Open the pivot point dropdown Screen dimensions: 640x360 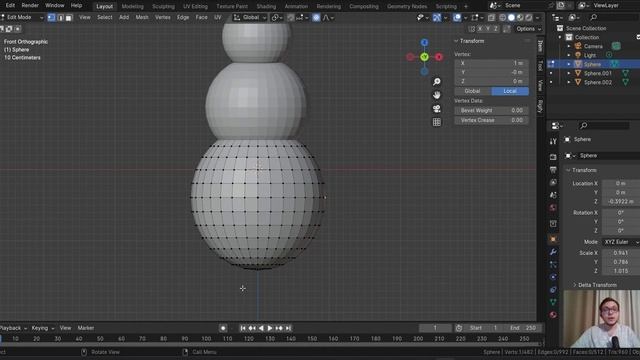point(277,18)
